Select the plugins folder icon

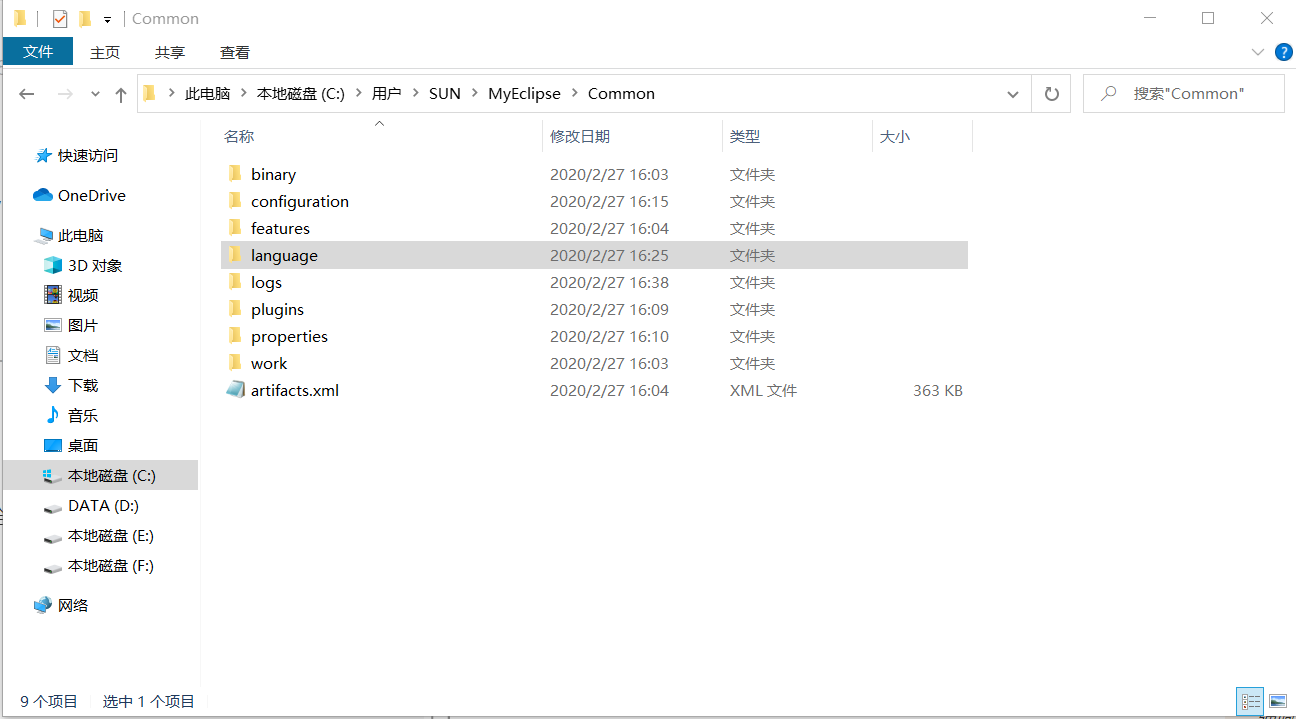[235, 309]
